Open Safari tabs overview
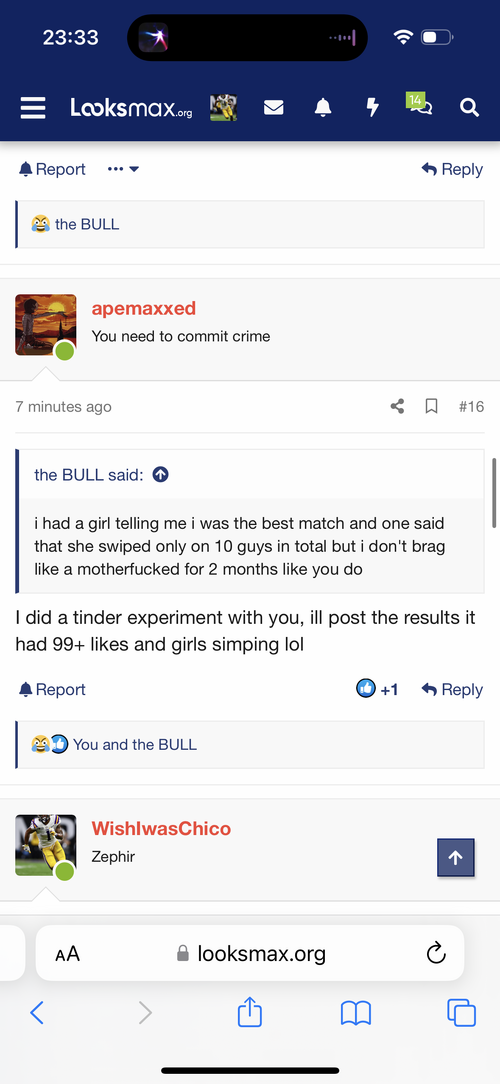Image resolution: width=500 pixels, height=1084 pixels. (x=461, y=1013)
